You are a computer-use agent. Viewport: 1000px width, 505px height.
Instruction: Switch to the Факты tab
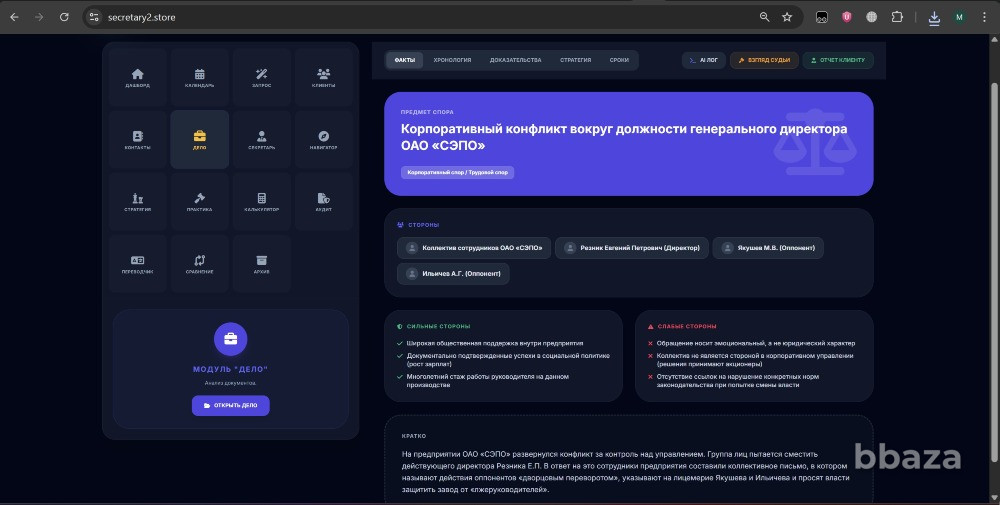click(x=404, y=60)
